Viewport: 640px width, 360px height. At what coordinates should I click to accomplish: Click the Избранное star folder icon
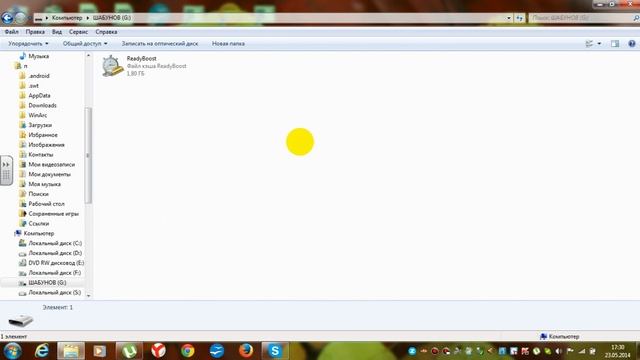point(23,135)
